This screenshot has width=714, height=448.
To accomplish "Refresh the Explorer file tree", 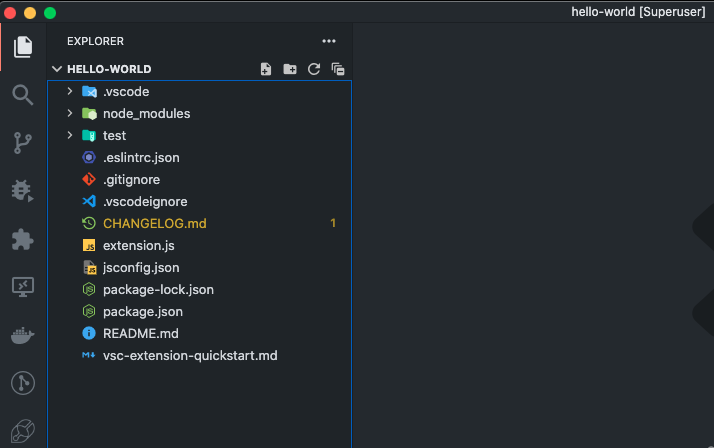I will tap(314, 69).
